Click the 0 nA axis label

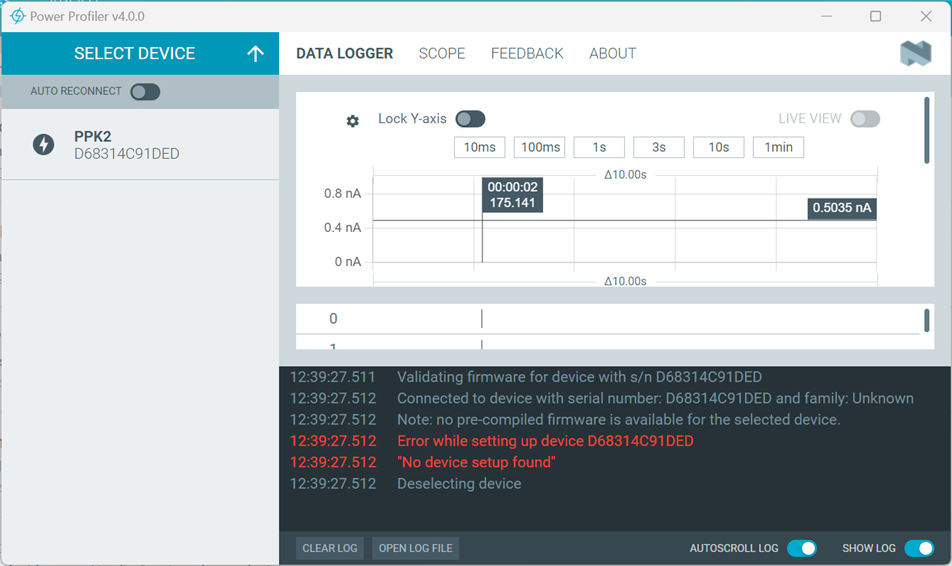[348, 262]
